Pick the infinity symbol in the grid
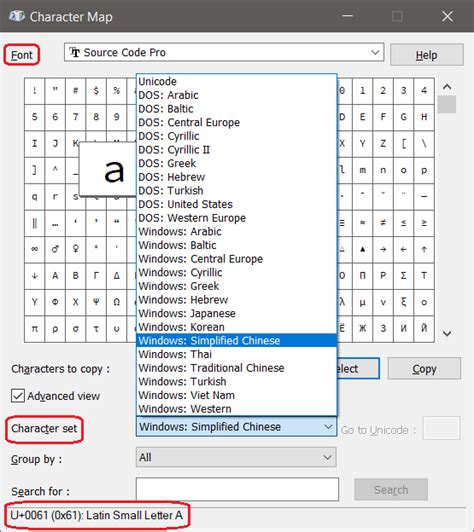This screenshot has height=532, width=474. [35, 249]
